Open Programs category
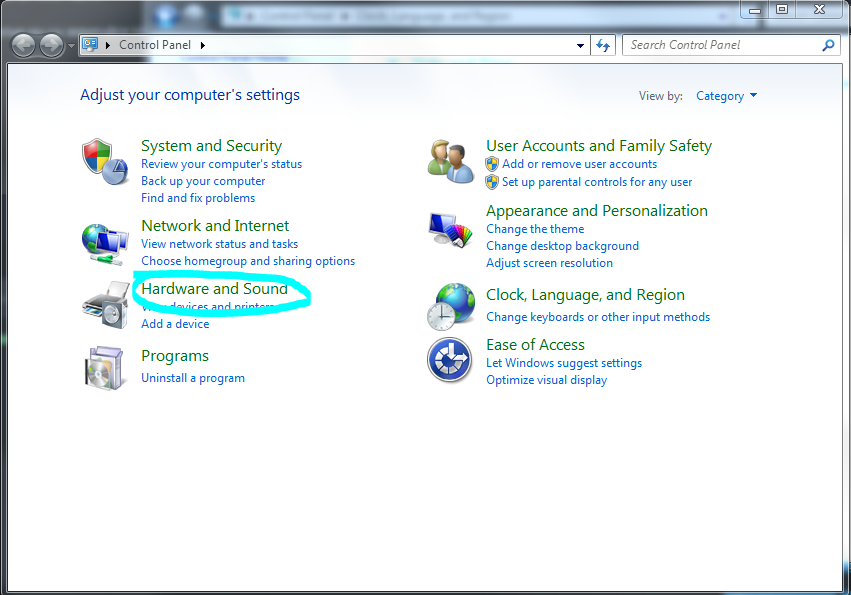Viewport: 851px width, 595px height. click(x=175, y=356)
